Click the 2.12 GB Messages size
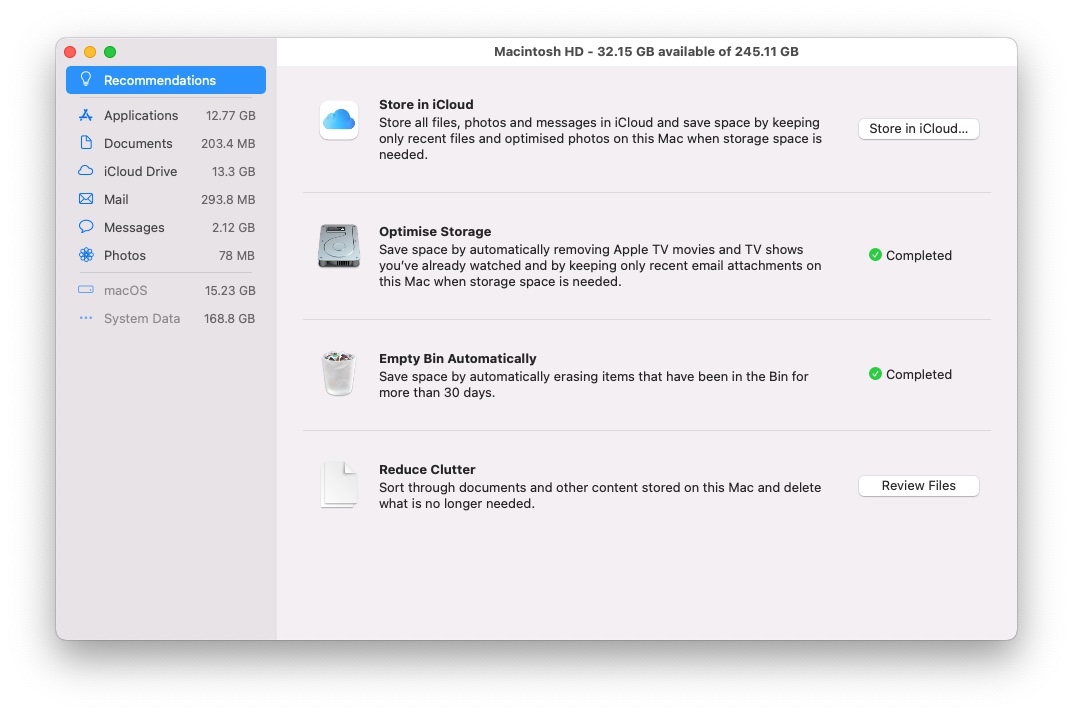 233,228
